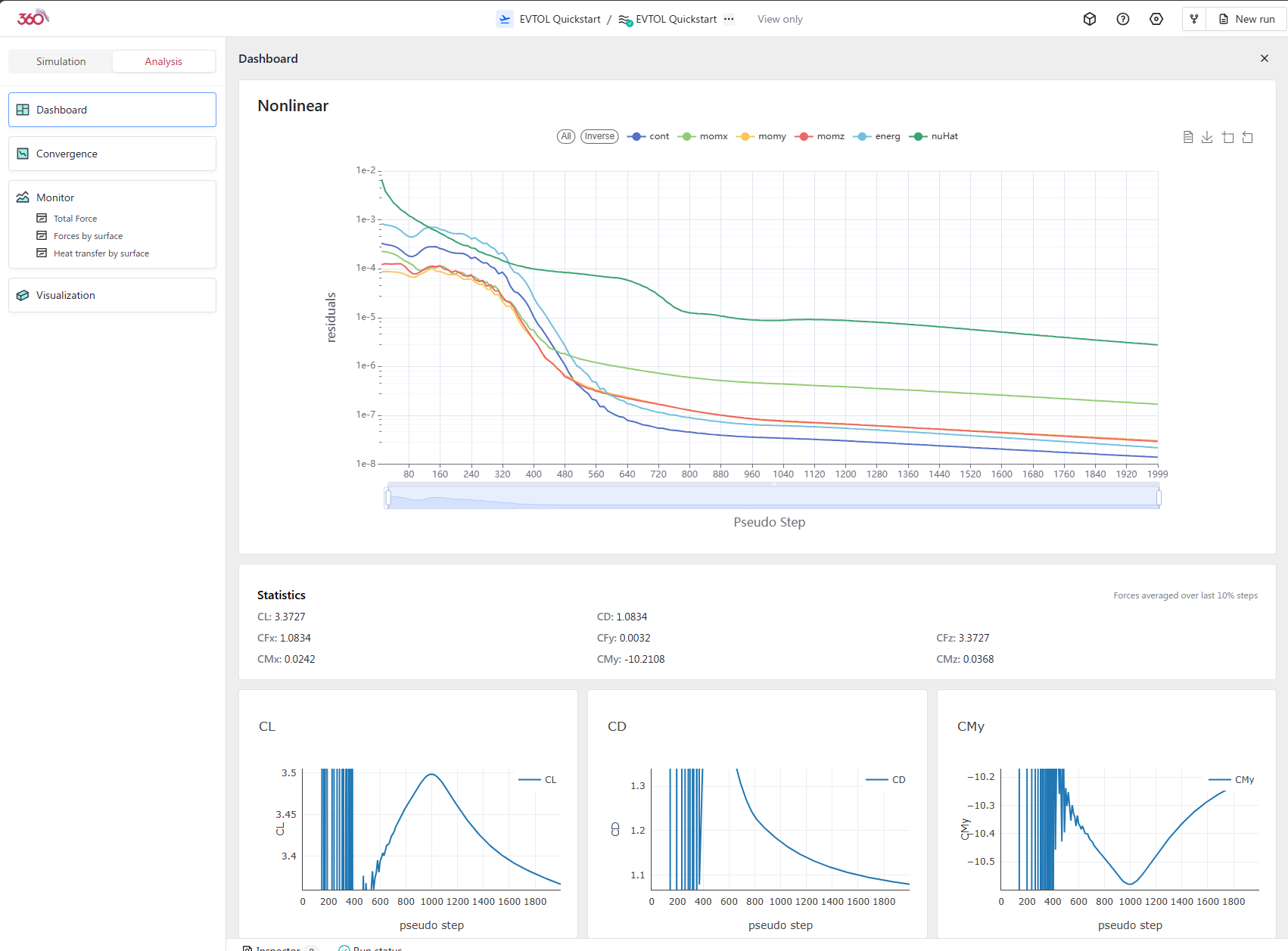Open the EVTOL Quickstart project breadcrumb
This screenshot has width=1288, height=951.
pos(559,19)
